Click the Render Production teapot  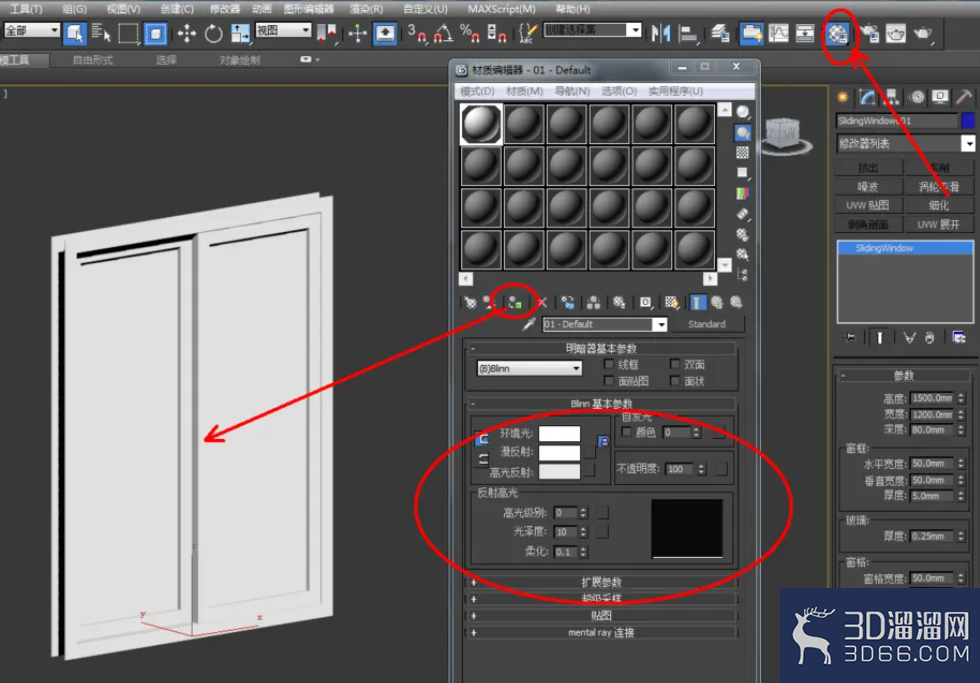click(922, 33)
